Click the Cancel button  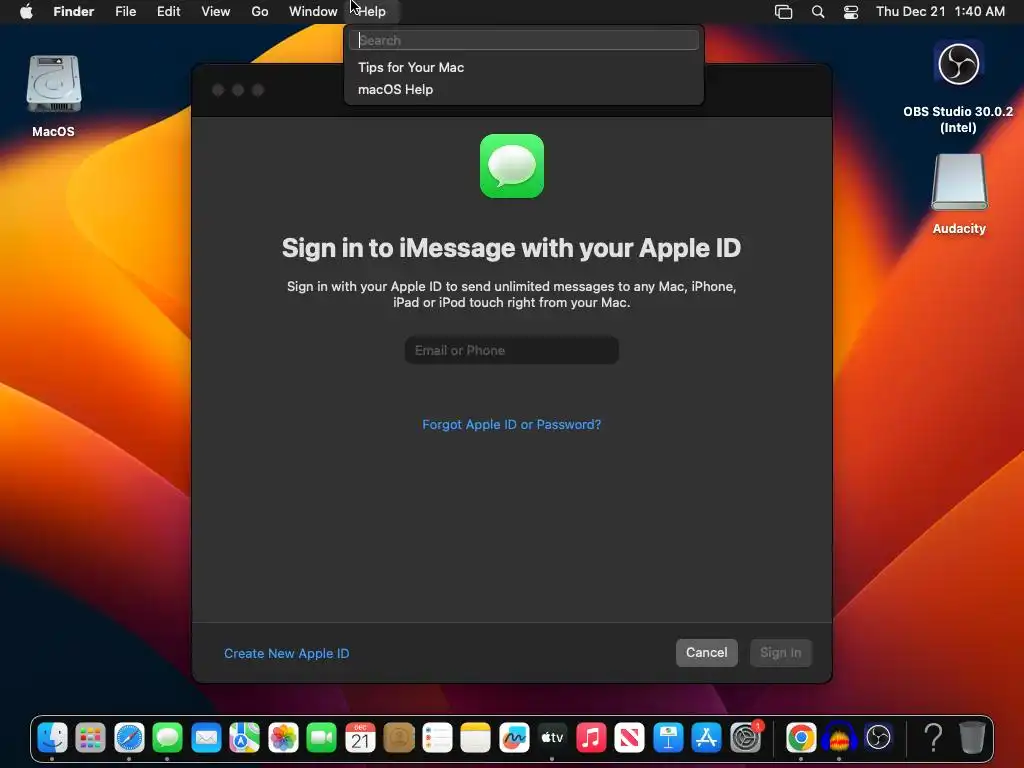click(x=707, y=652)
